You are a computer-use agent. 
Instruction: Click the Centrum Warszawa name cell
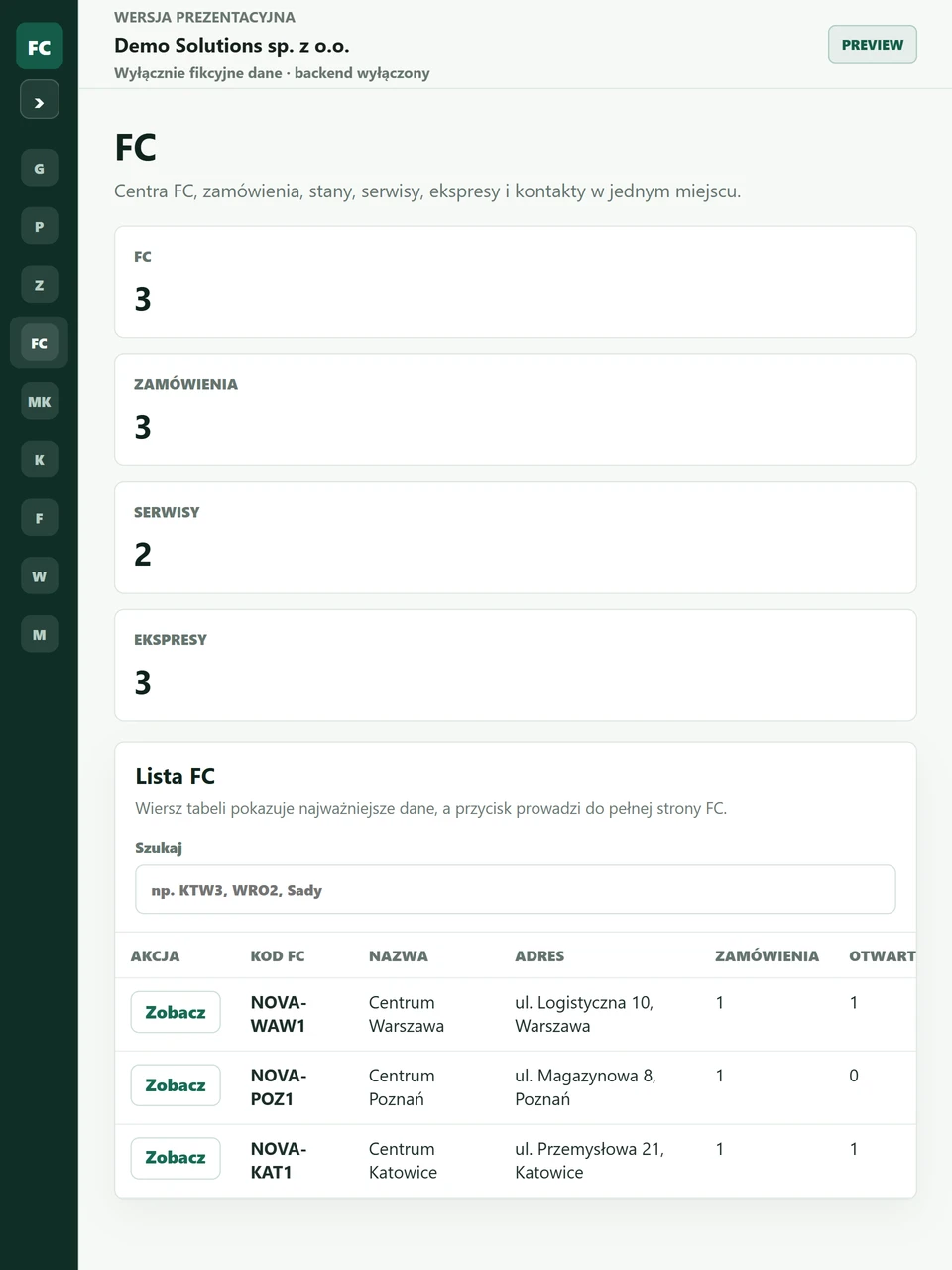407,1014
